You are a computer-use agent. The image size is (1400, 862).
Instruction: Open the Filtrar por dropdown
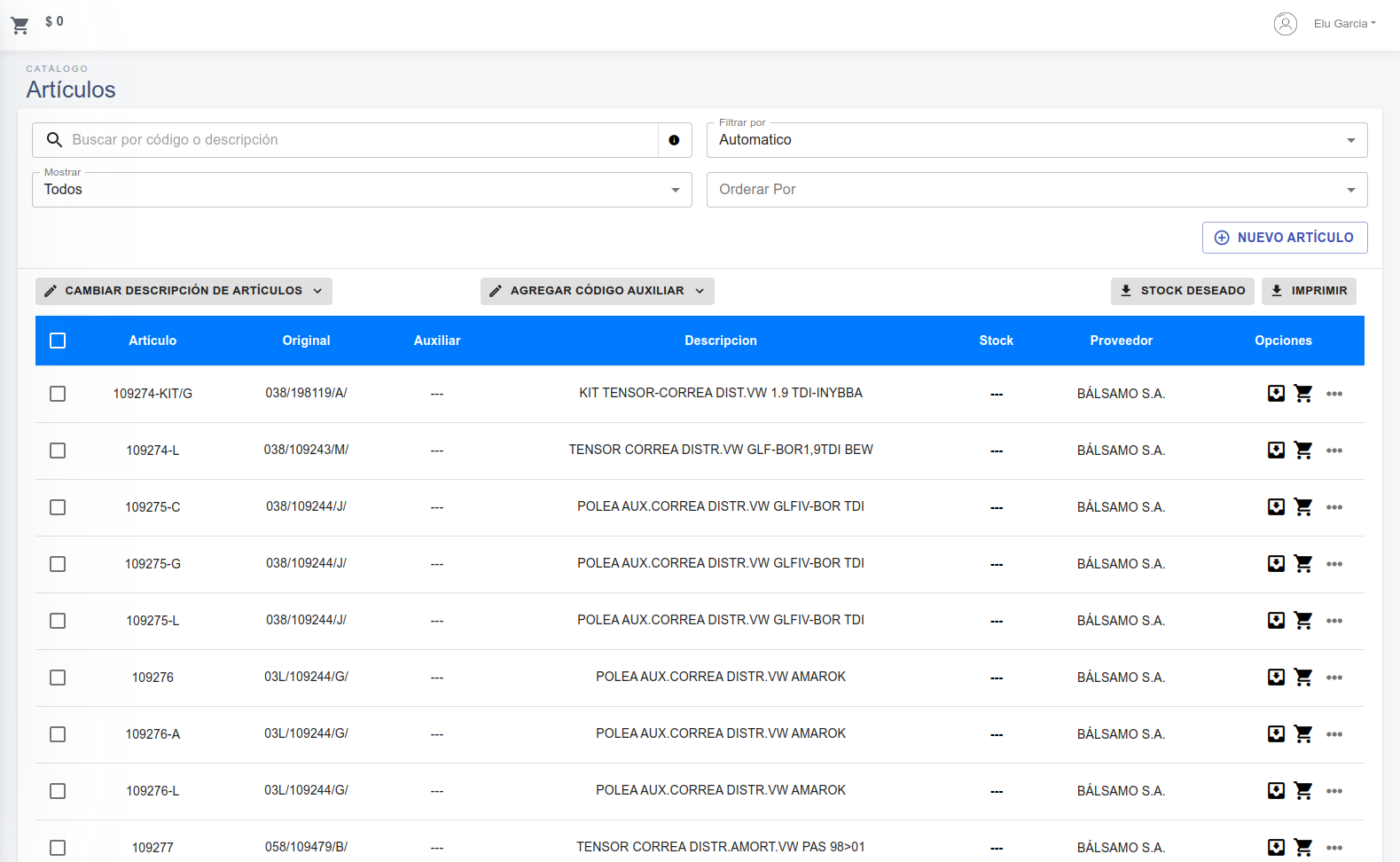pyautogui.click(x=1036, y=140)
